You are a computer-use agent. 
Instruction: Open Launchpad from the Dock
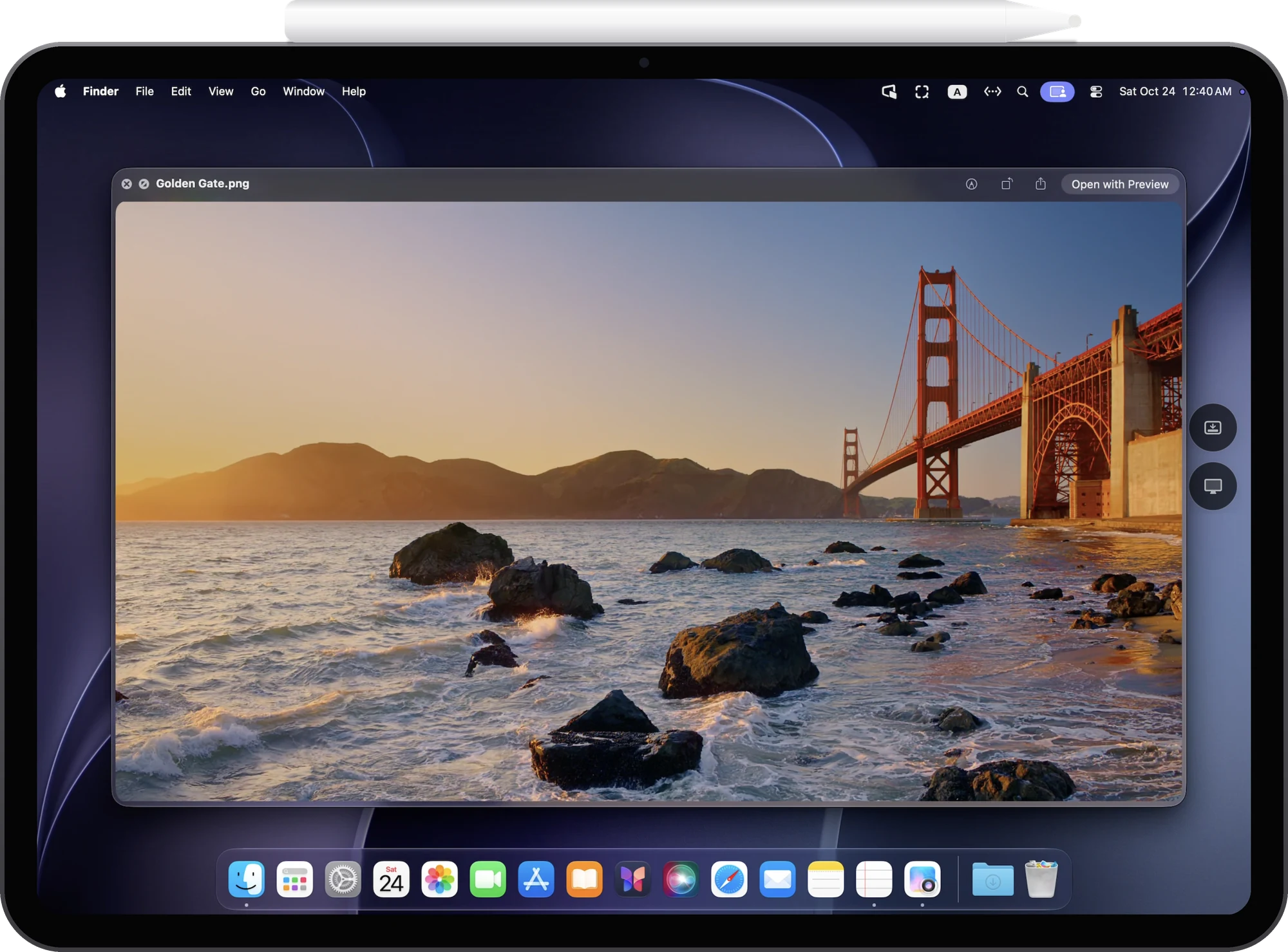[295, 879]
